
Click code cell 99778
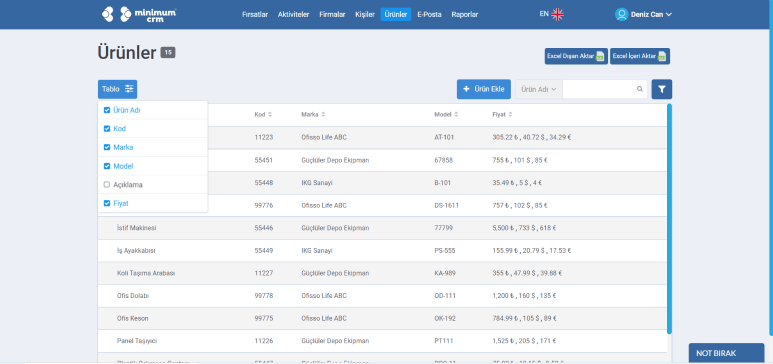tap(264, 296)
